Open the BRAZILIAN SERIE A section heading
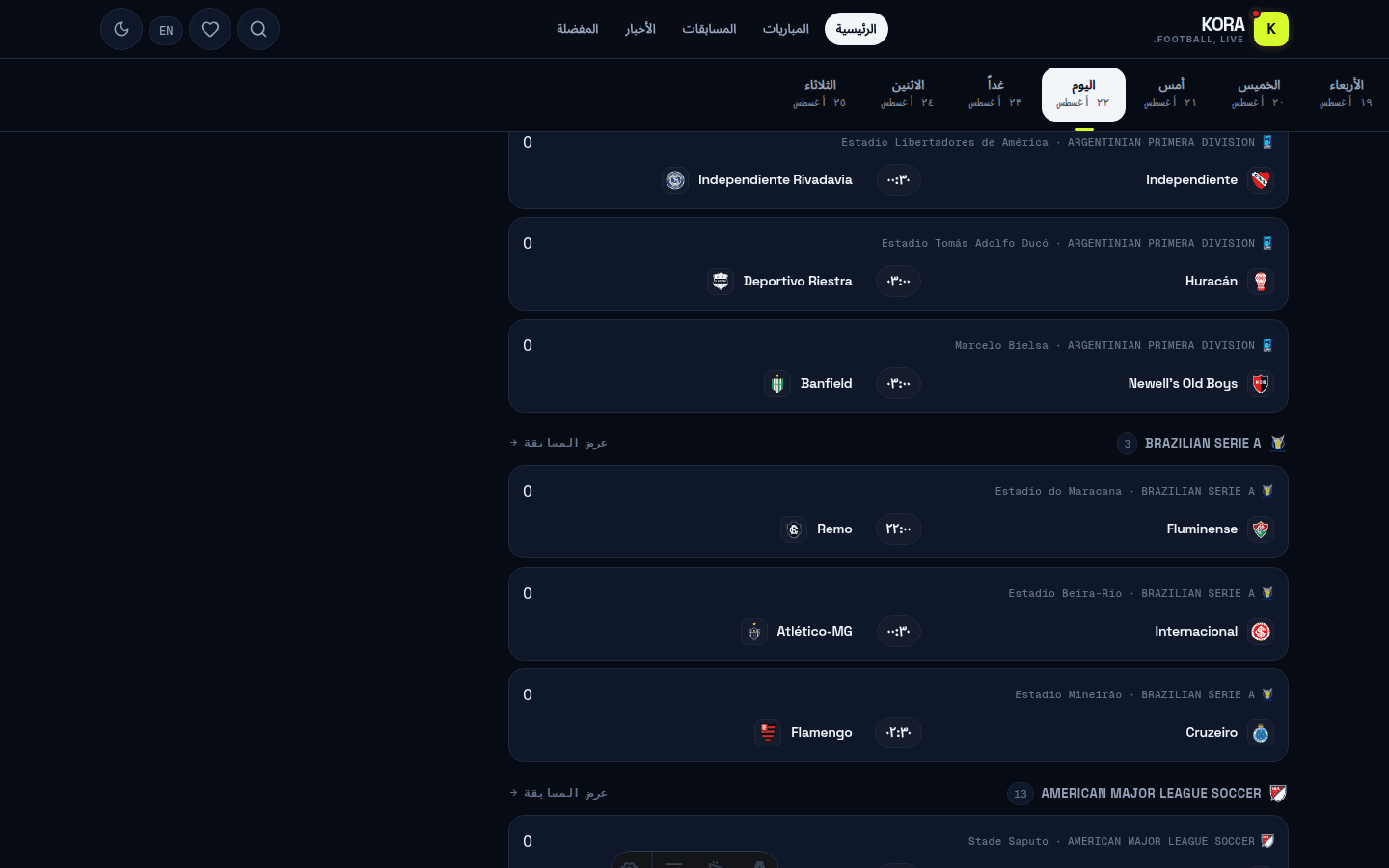Image resolution: width=1389 pixels, height=868 pixels. click(1203, 444)
